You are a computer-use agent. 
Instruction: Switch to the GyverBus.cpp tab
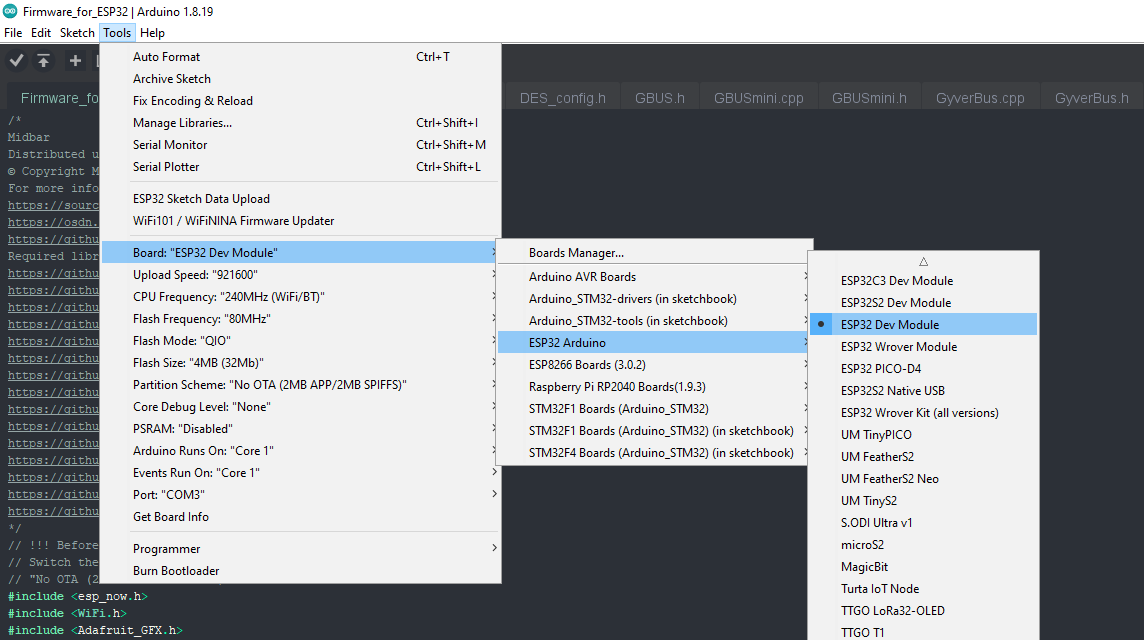980,98
